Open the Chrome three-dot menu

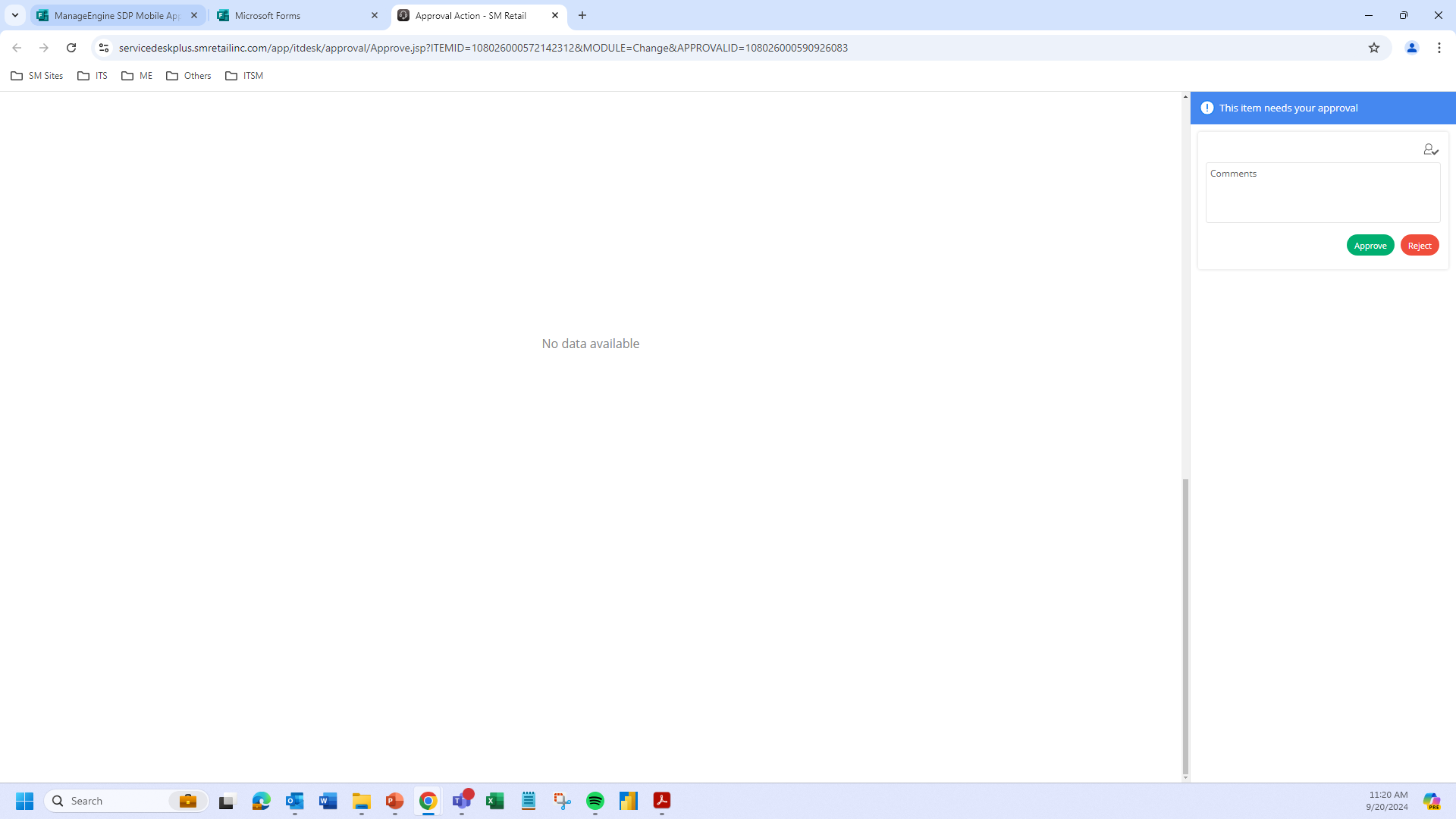[x=1439, y=48]
